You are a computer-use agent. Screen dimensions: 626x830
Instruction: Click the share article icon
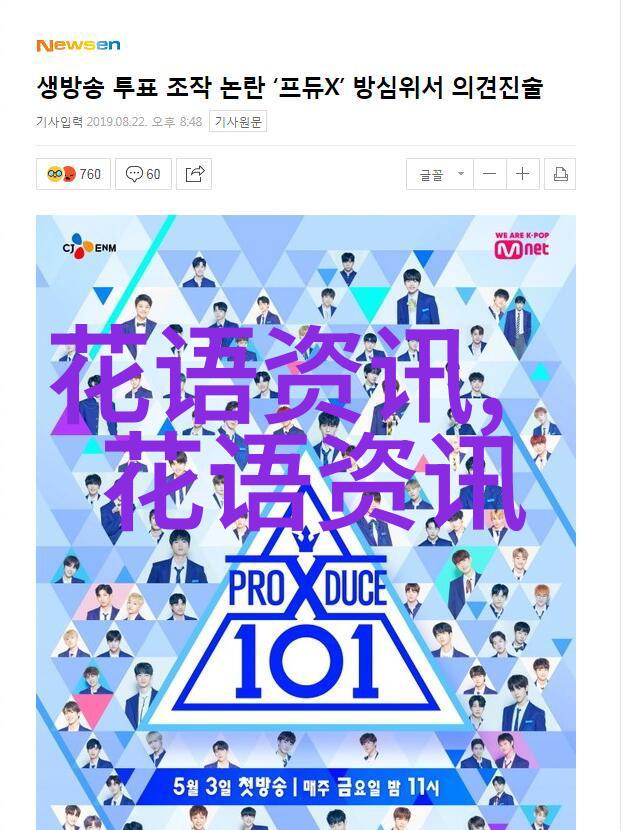194,174
